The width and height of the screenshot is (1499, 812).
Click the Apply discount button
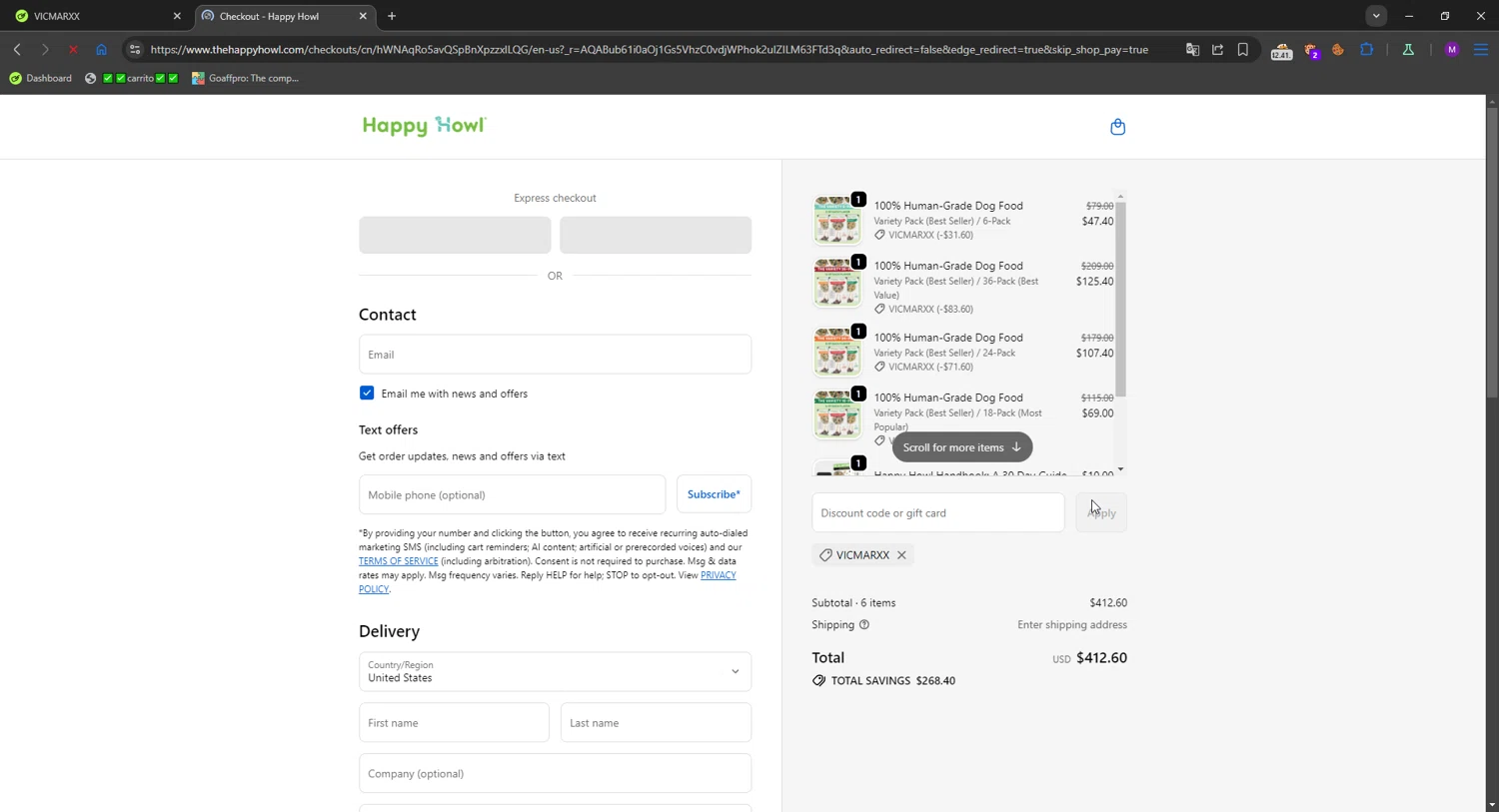pos(1101,512)
